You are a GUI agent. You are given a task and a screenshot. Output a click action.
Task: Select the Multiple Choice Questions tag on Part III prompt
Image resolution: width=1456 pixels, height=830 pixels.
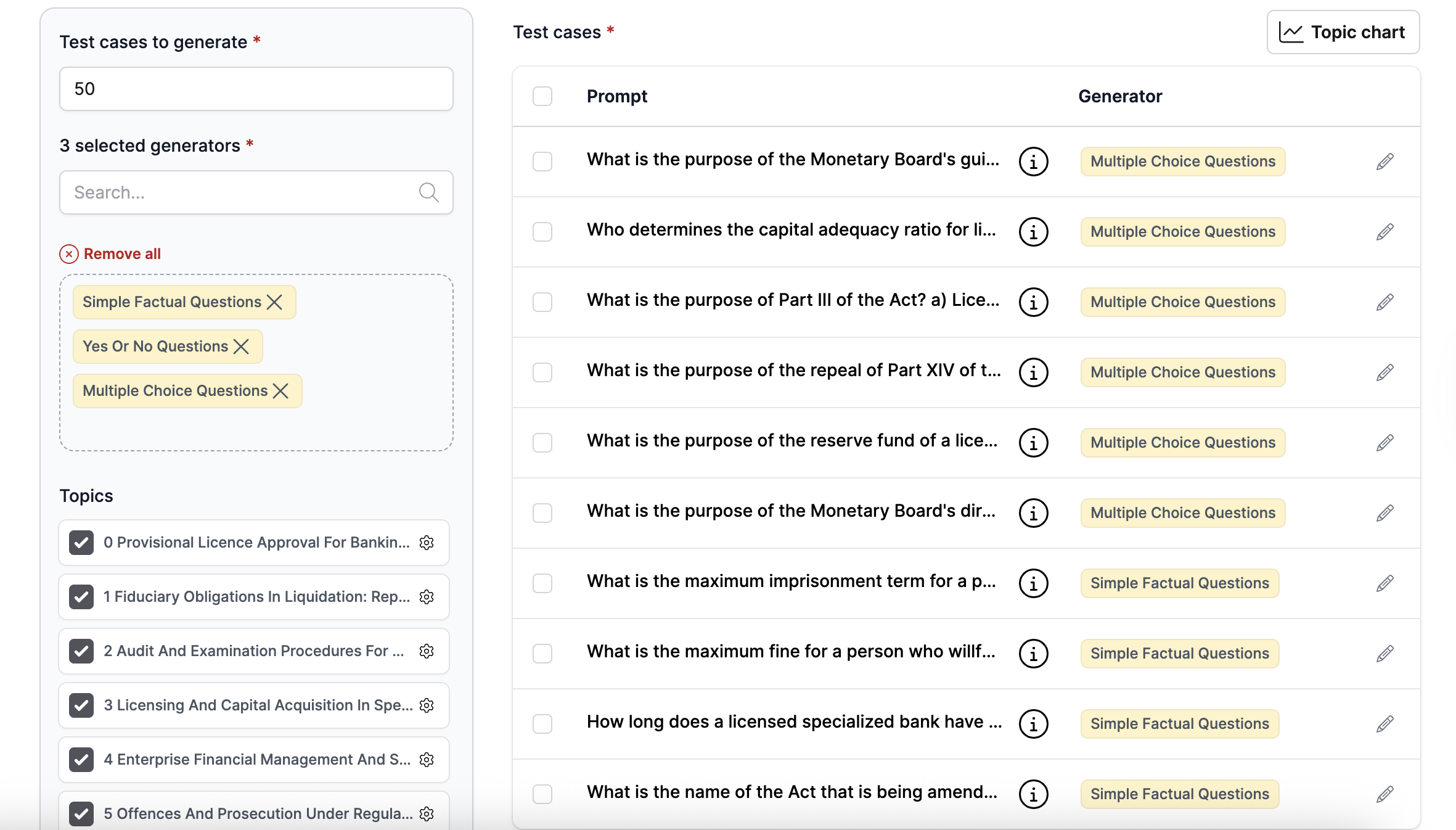click(x=1182, y=302)
